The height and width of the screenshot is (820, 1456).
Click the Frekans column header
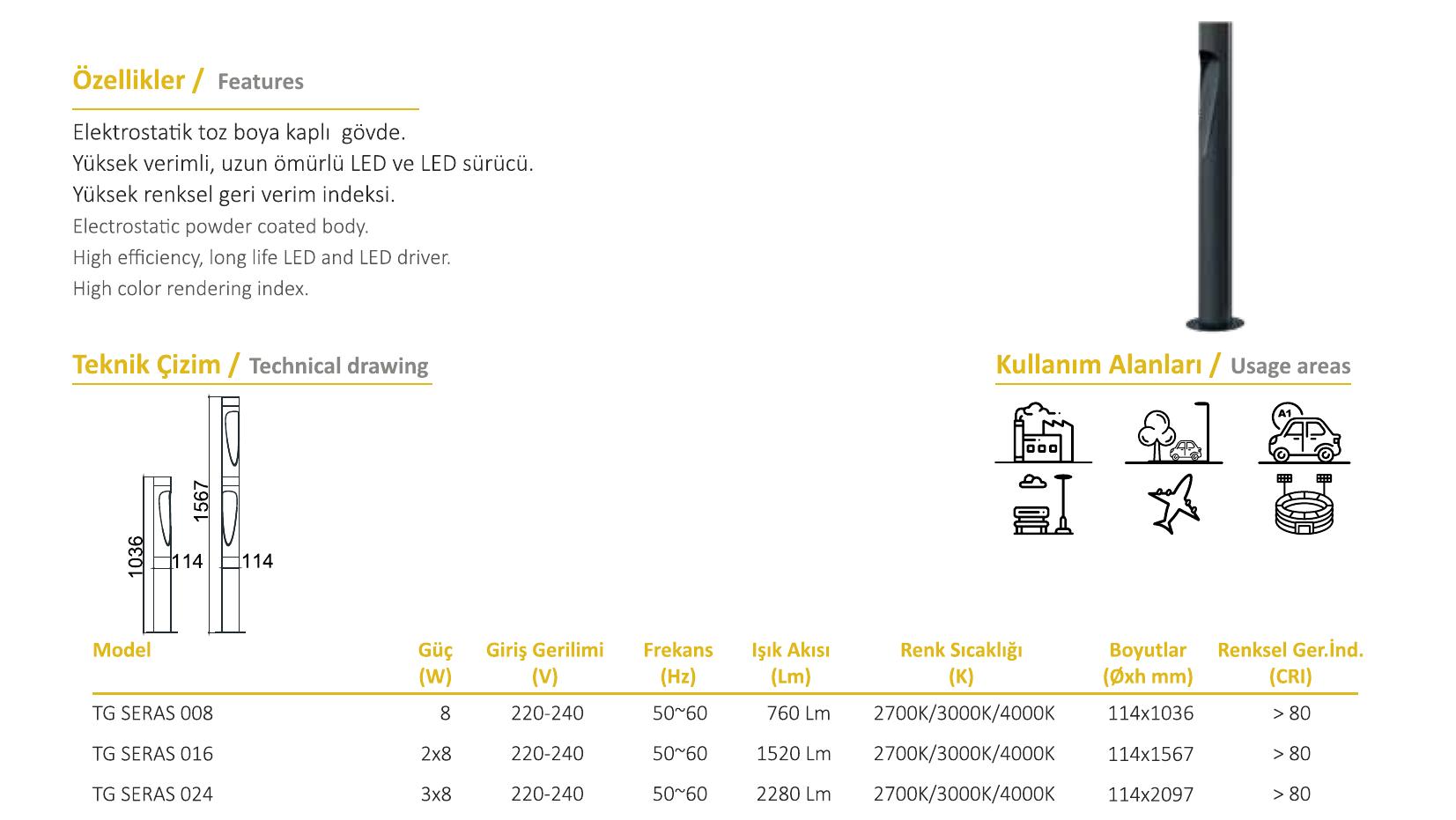pos(678,663)
